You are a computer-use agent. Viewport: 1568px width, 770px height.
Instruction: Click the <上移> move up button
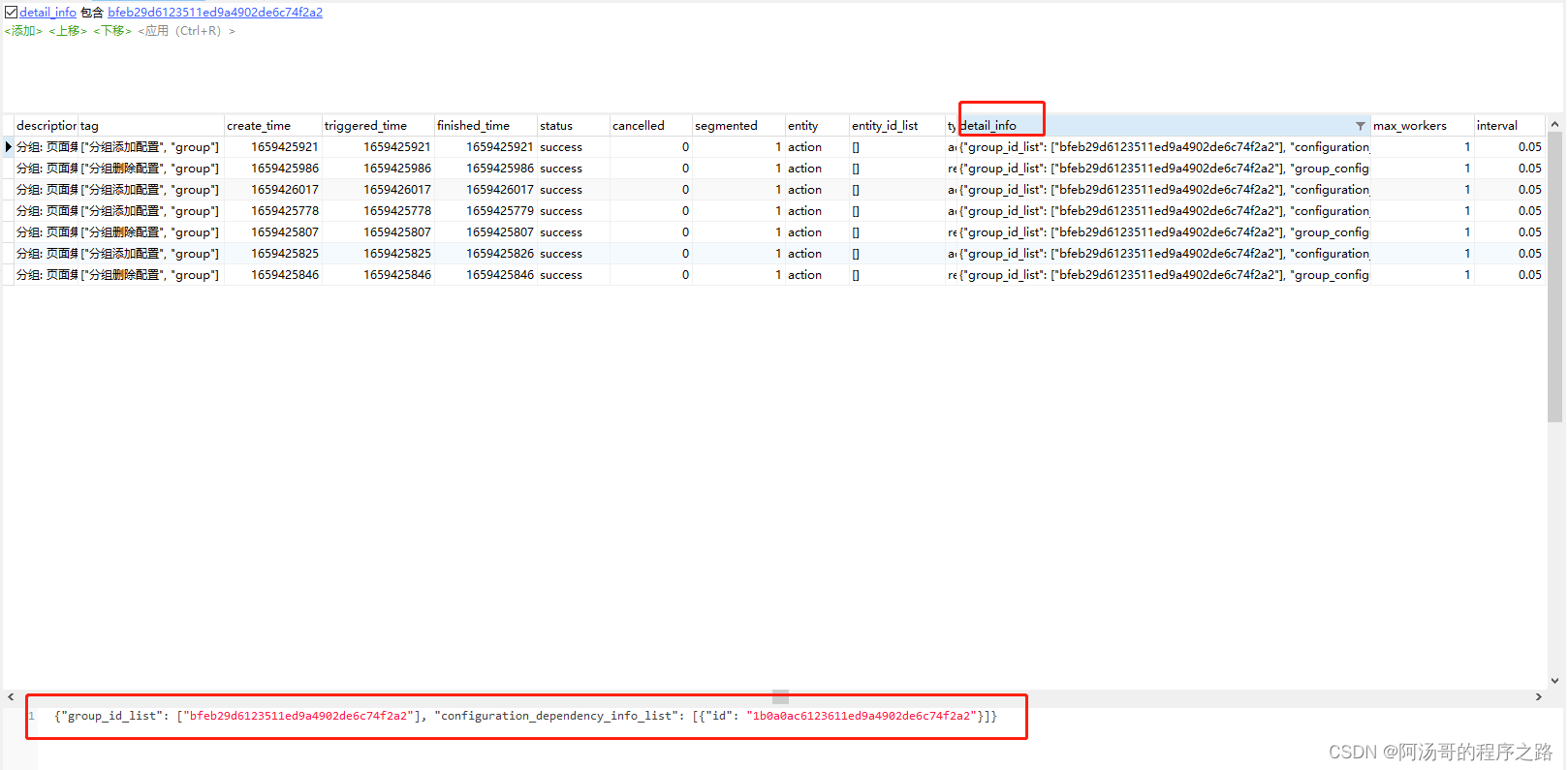[68, 31]
